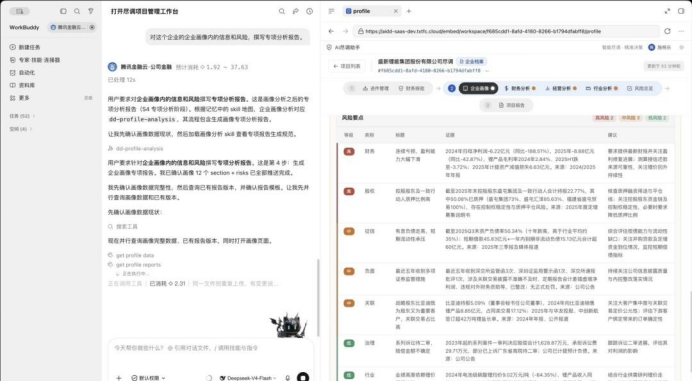The image size is (693, 381).
Task: Go back in the embedded browser
Action: [x=331, y=31]
